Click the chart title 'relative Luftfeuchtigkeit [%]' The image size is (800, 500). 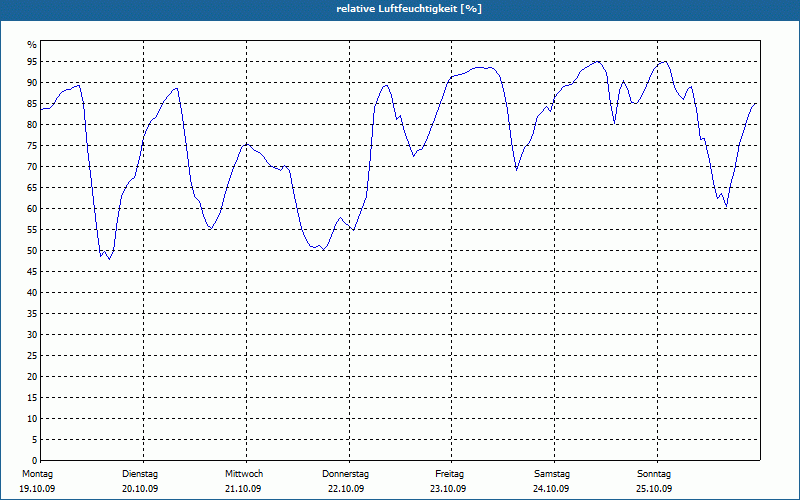[409, 9]
